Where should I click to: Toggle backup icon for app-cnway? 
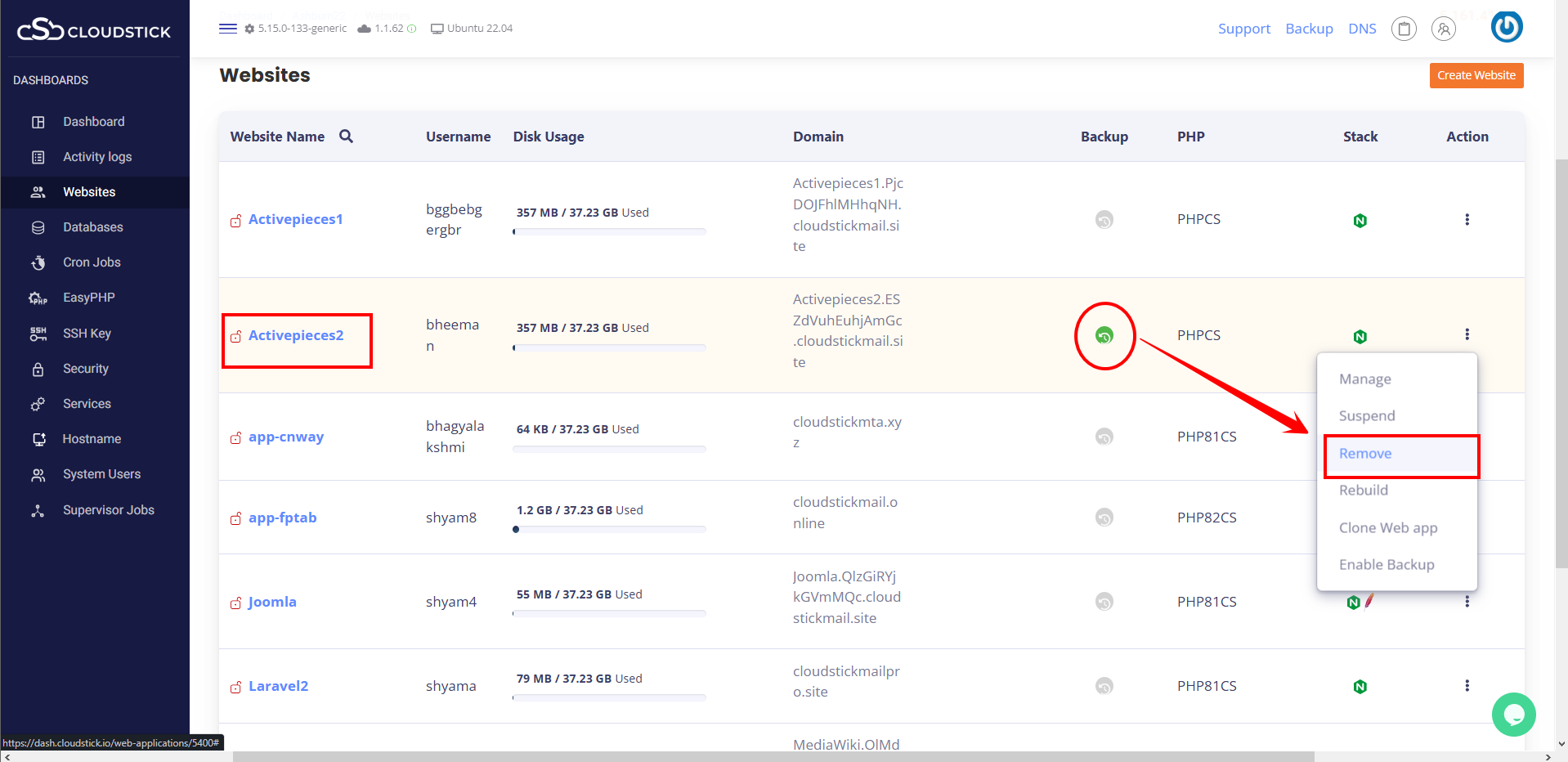(1104, 437)
